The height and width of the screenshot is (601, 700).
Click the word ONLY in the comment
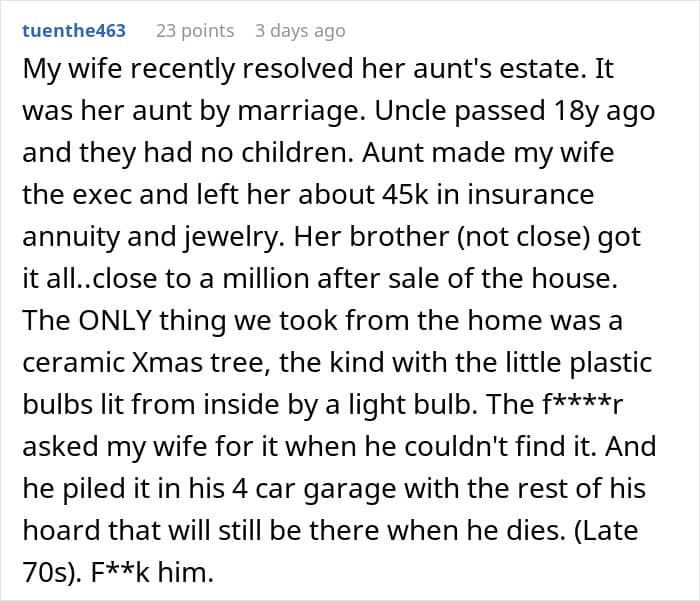[115, 320]
